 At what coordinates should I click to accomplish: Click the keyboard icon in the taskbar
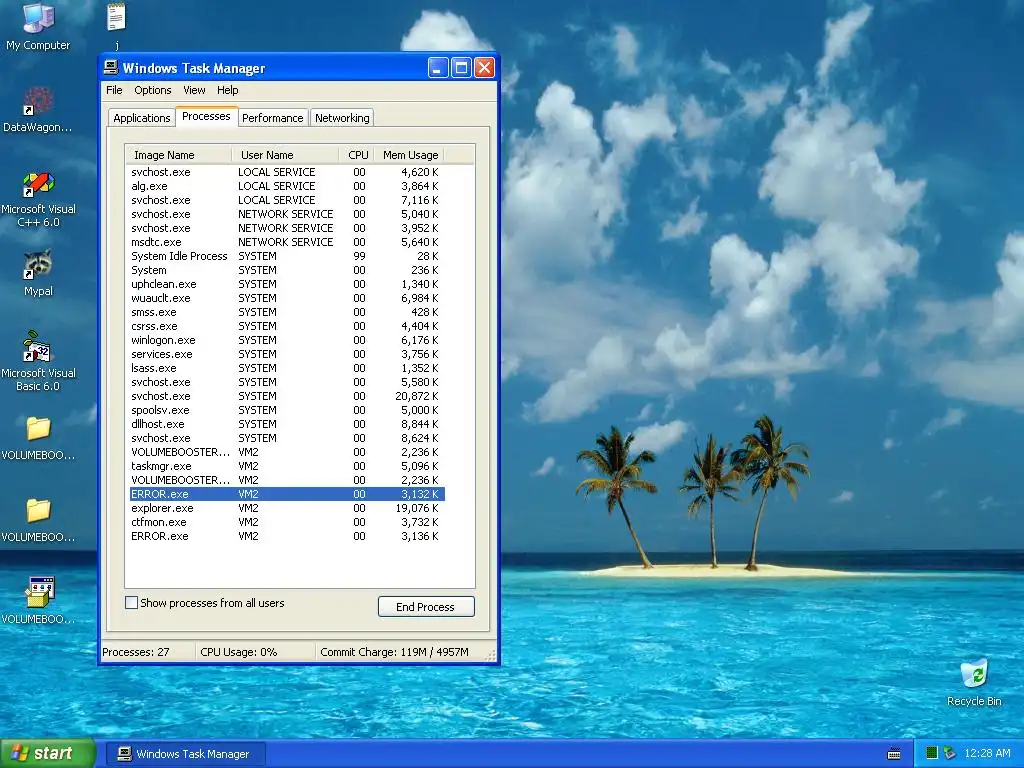pyautogui.click(x=894, y=754)
